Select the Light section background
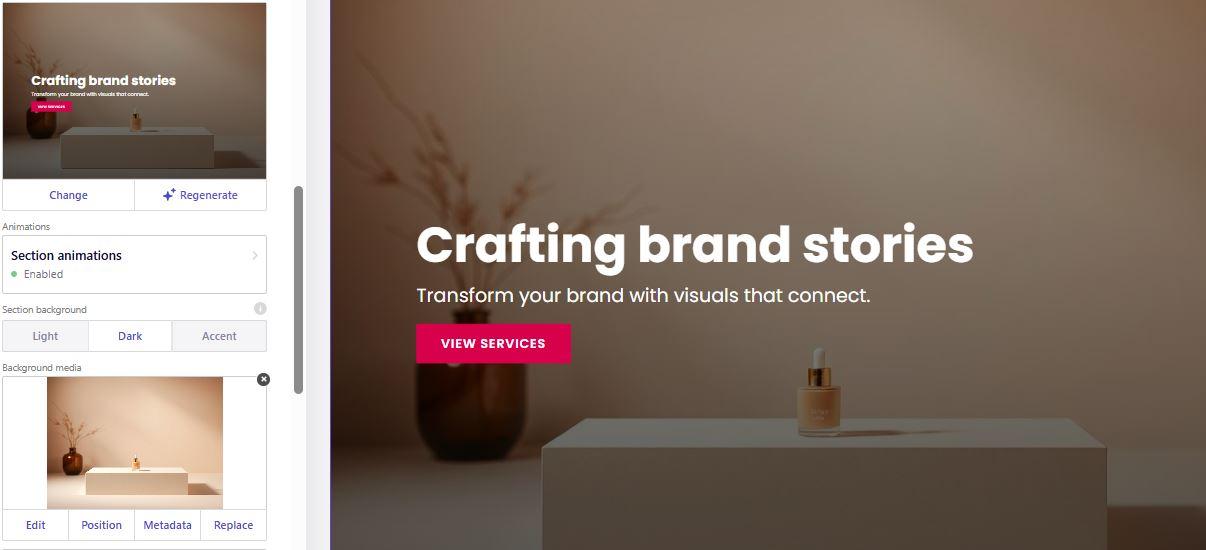This screenshot has height=550, width=1206. pyautogui.click(x=45, y=336)
